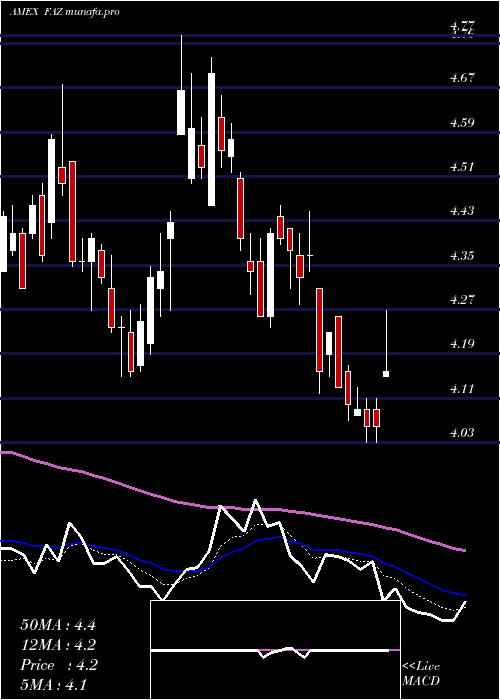Viewport: 500px width, 700px height.
Task: Click the 4.27 price axis label
Action: pos(462,300)
